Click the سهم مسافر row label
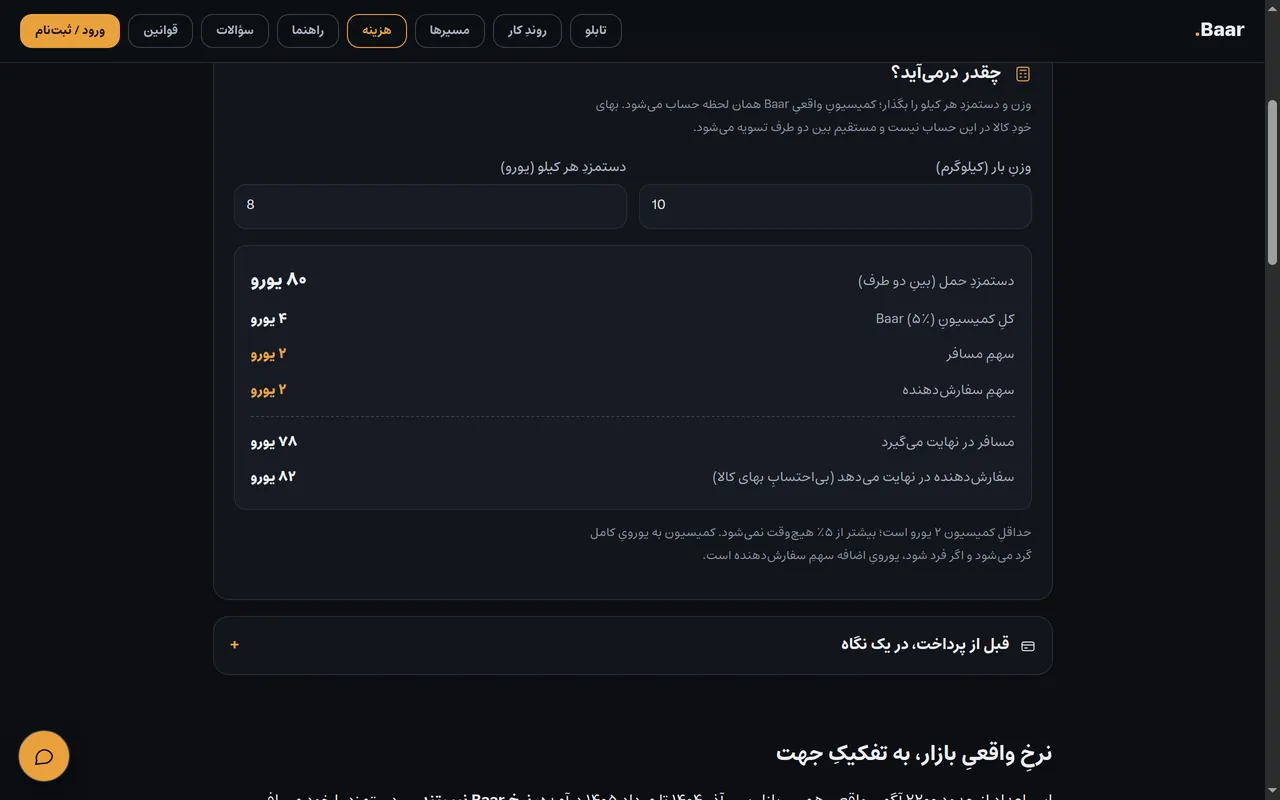The width and height of the screenshot is (1280, 800). (x=980, y=355)
